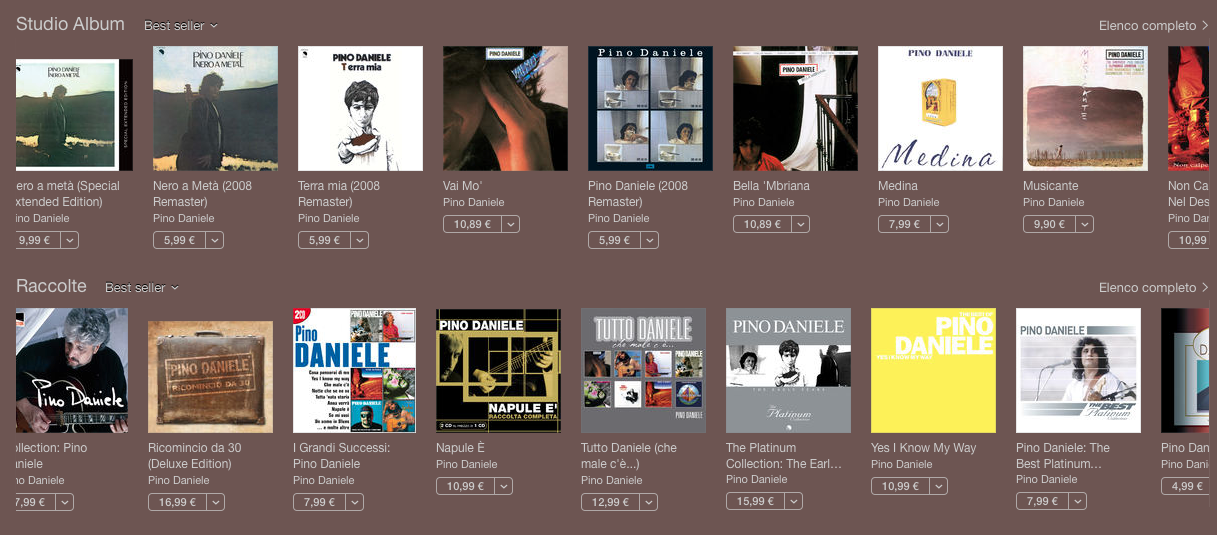Buy The Platinum Collection for 15,99 €
Image resolution: width=1217 pixels, height=535 pixels.
pos(756,502)
